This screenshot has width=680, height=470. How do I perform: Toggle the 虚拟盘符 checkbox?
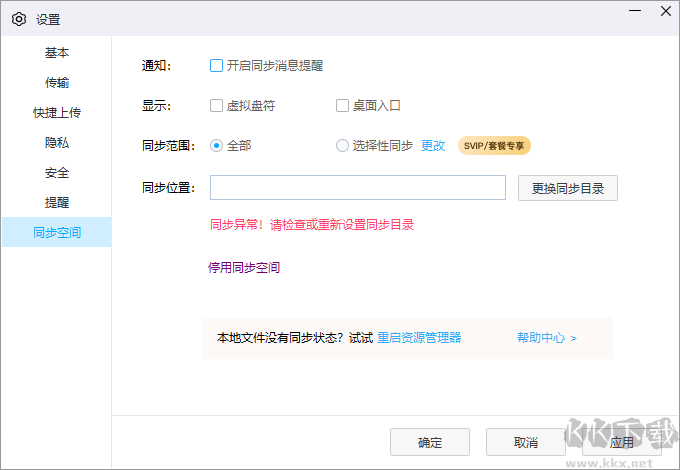pos(216,106)
